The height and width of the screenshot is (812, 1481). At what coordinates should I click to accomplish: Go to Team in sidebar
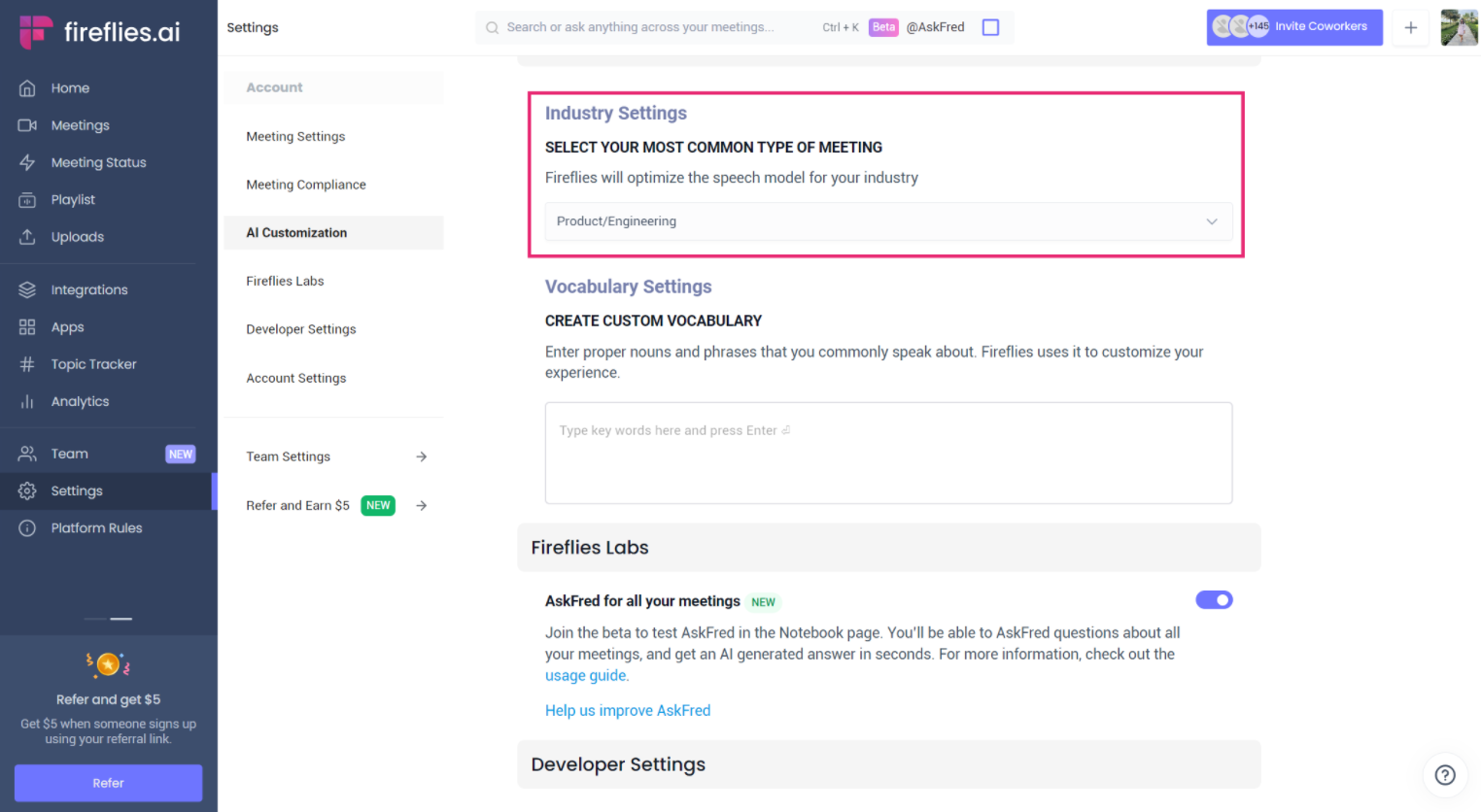pos(69,454)
